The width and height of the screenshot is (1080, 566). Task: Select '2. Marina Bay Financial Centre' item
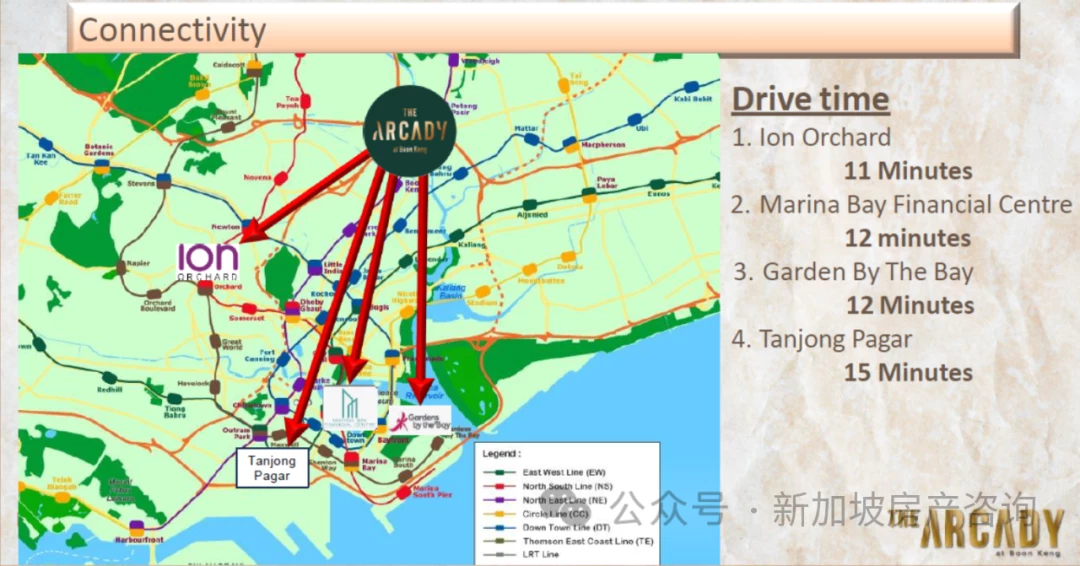902,205
